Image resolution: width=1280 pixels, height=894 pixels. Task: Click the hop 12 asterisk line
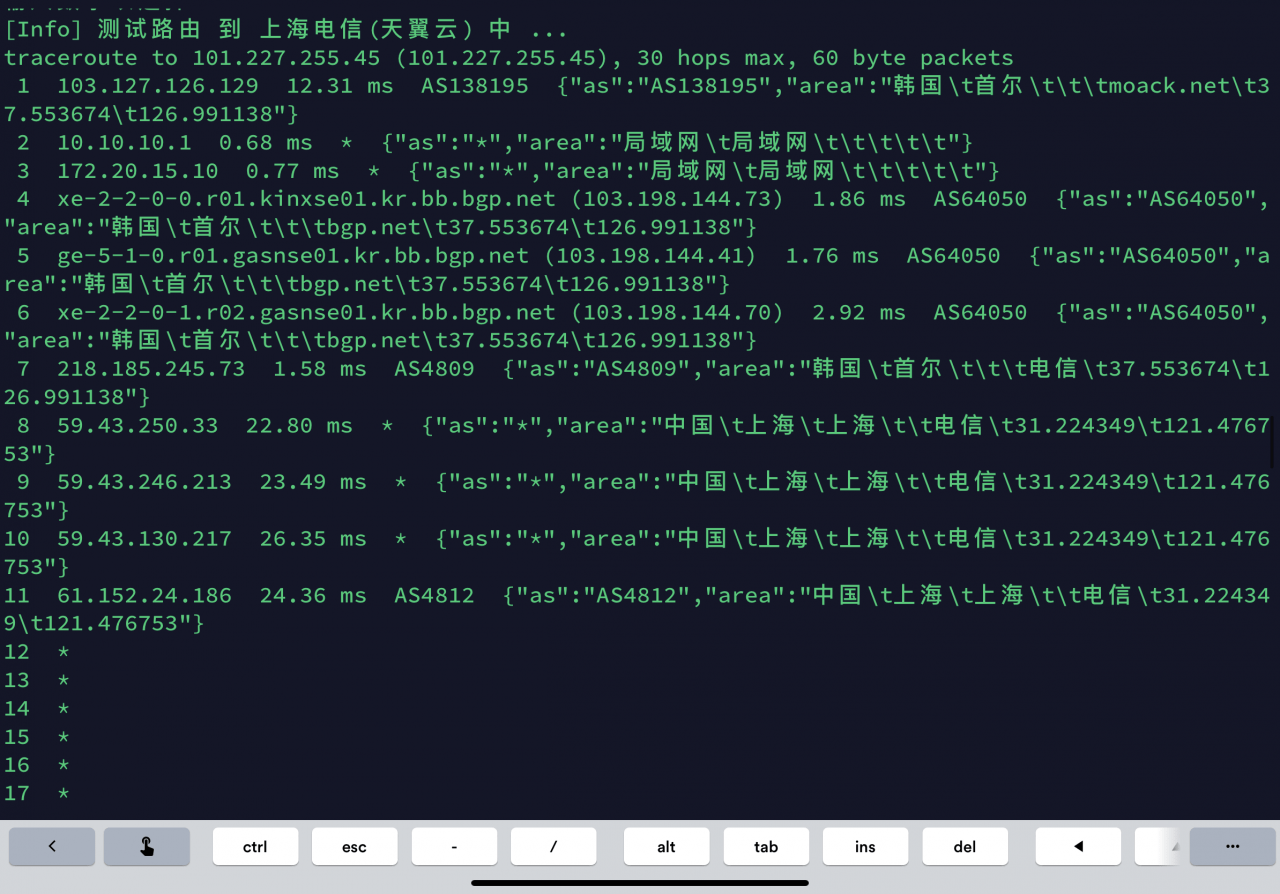[37, 652]
